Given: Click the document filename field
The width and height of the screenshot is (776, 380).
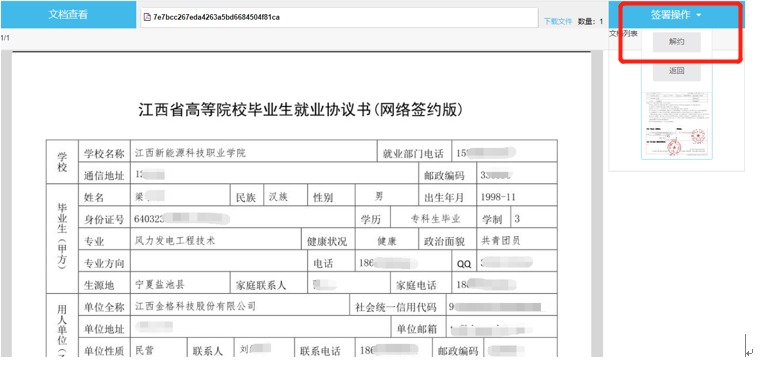Looking at the screenshot, I should [x=339, y=17].
